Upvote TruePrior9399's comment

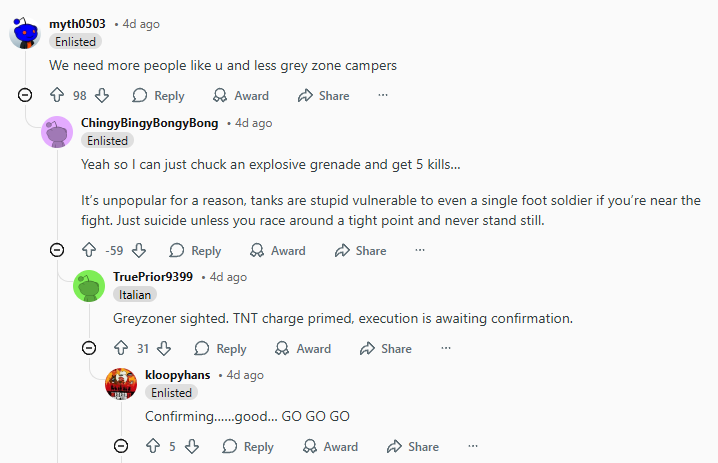[121, 349]
